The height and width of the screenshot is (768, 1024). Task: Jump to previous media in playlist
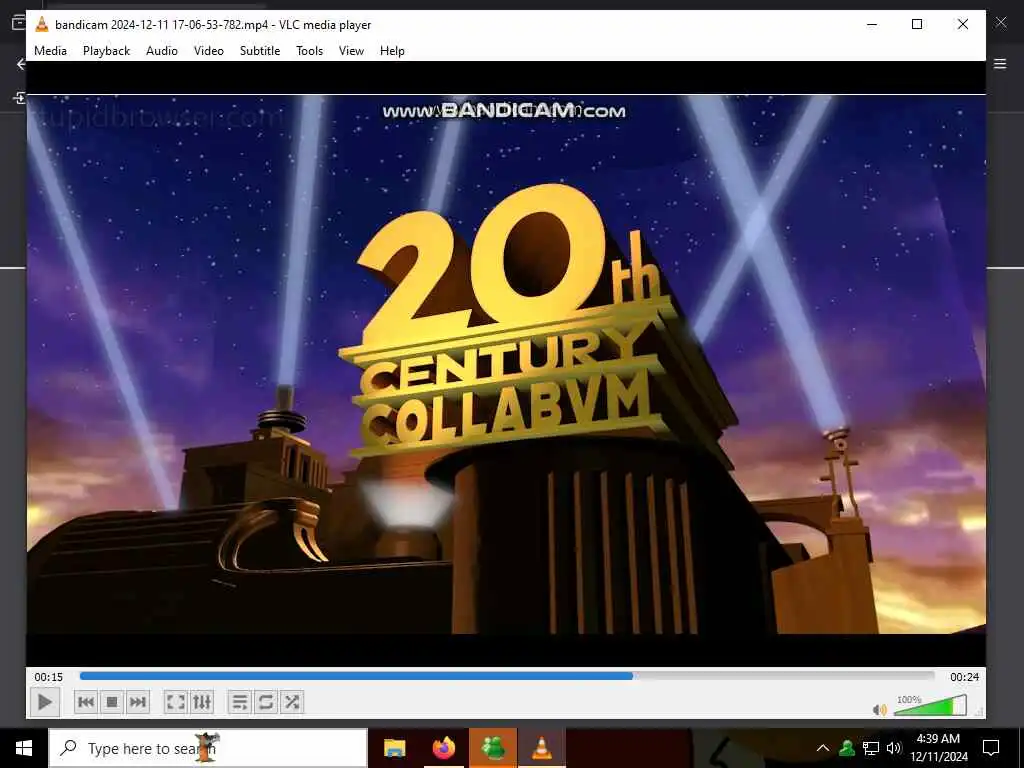coord(86,702)
